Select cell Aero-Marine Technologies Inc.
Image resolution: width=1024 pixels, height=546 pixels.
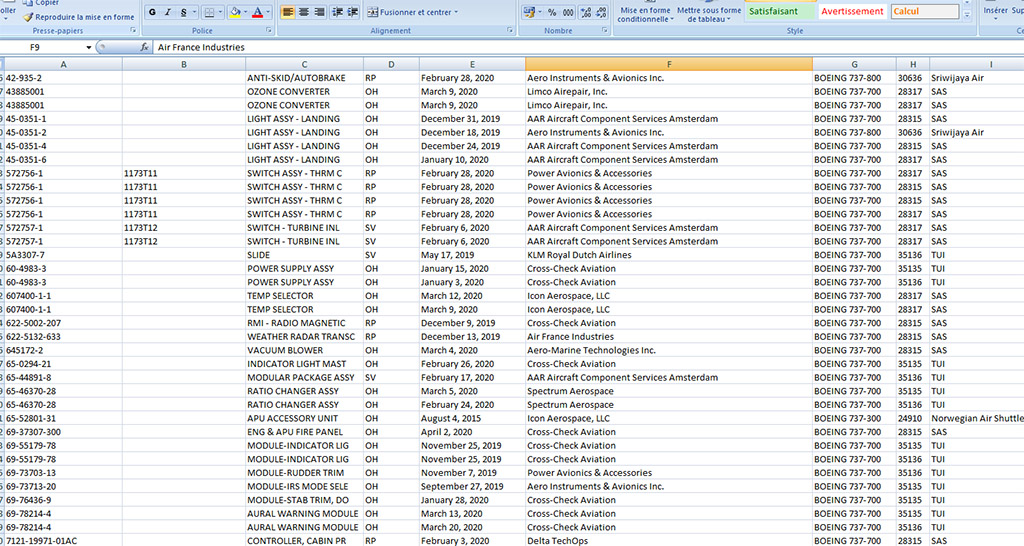[x=669, y=350]
